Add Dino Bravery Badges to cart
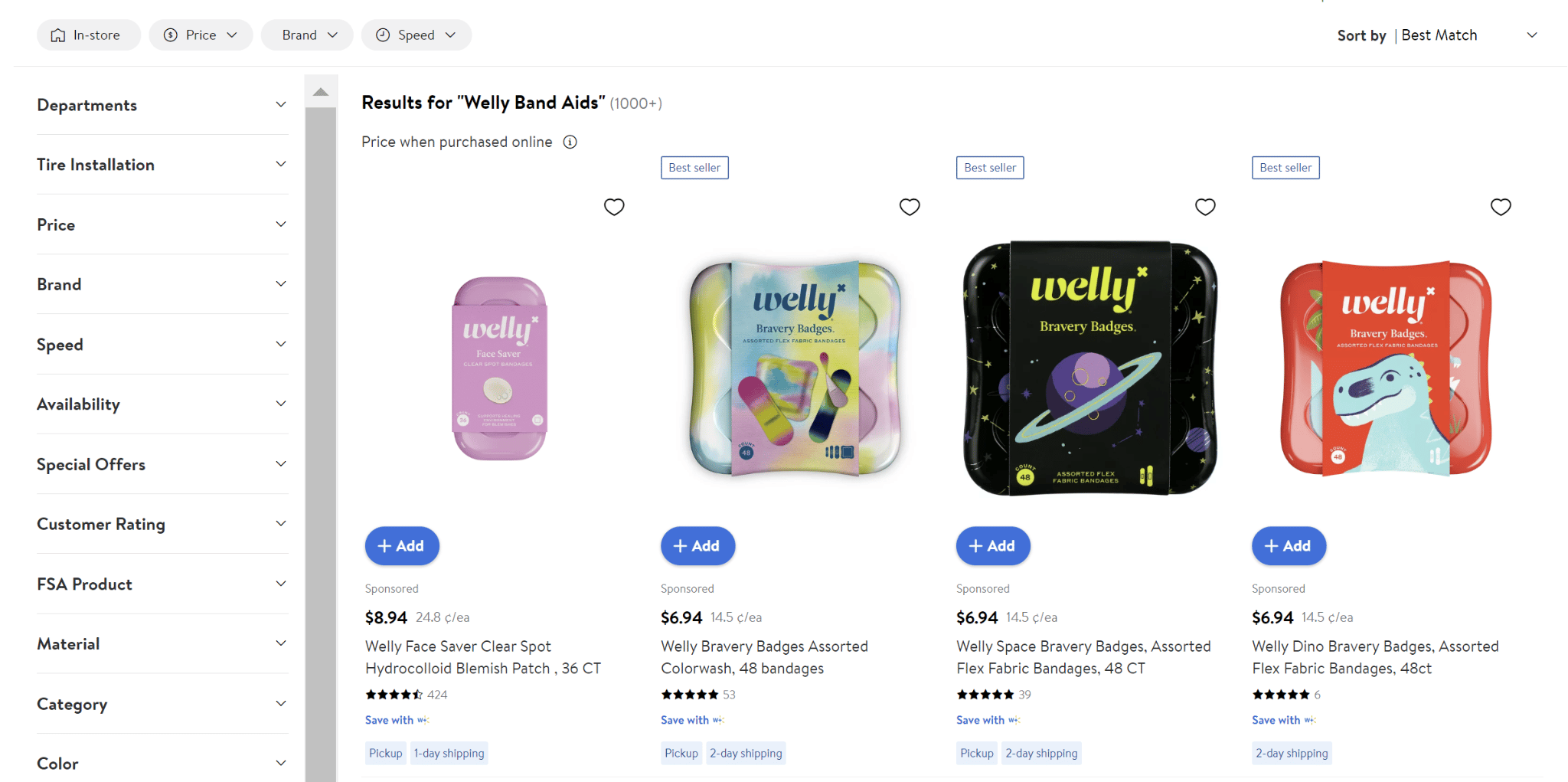 coord(1289,546)
